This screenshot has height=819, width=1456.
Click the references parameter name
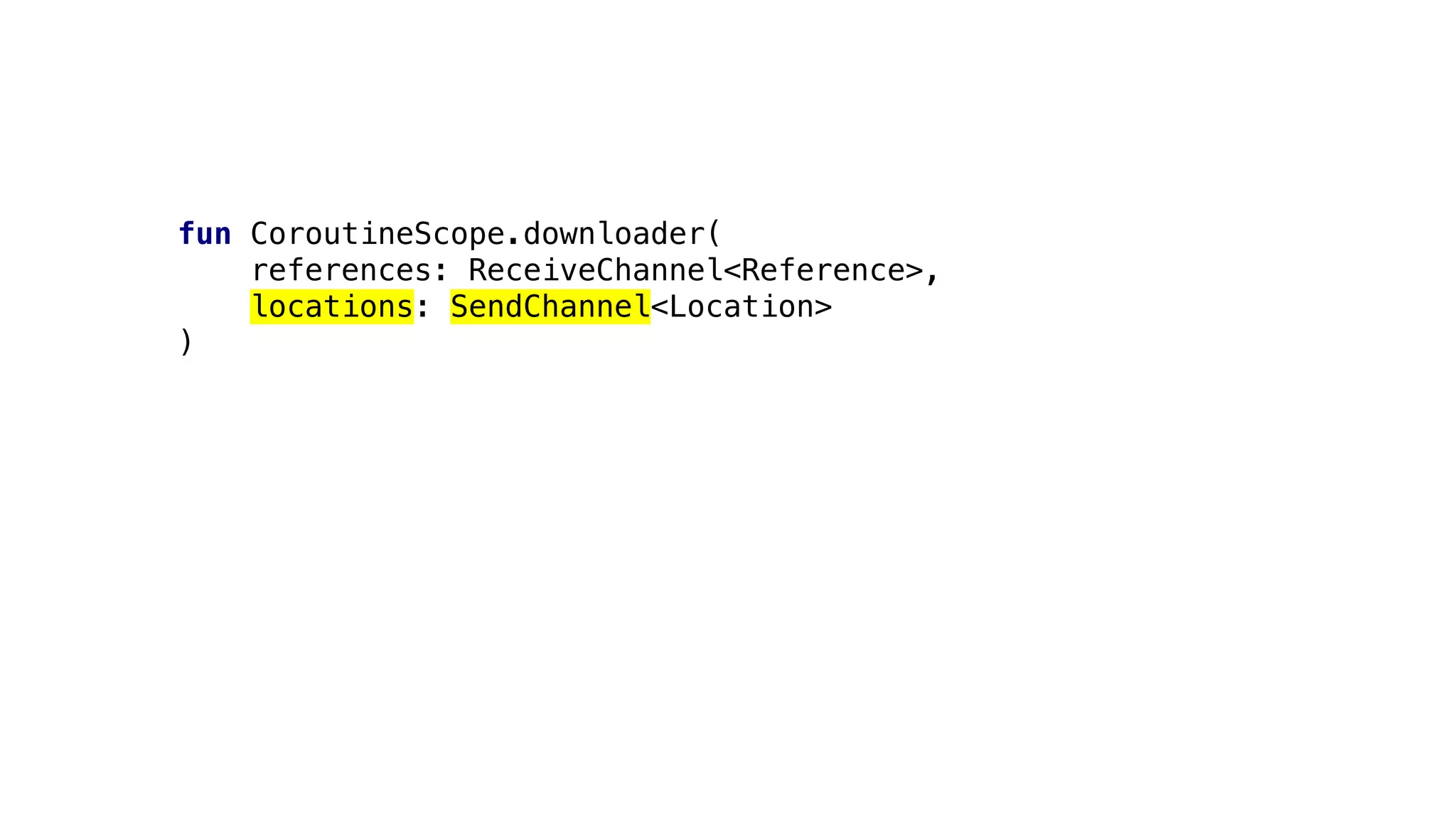pyautogui.click(x=341, y=271)
